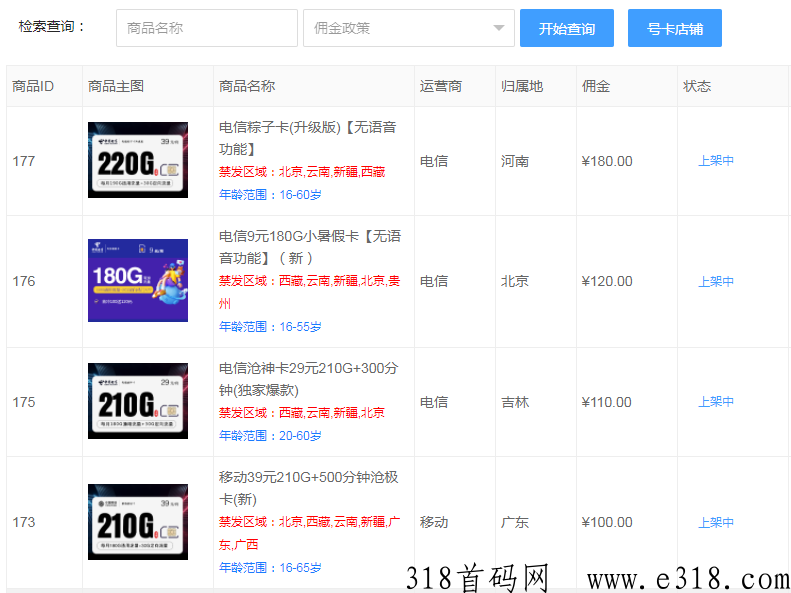Click 上架中 status for product 177
The height and width of the screenshot is (593, 791).
pyautogui.click(x=716, y=161)
